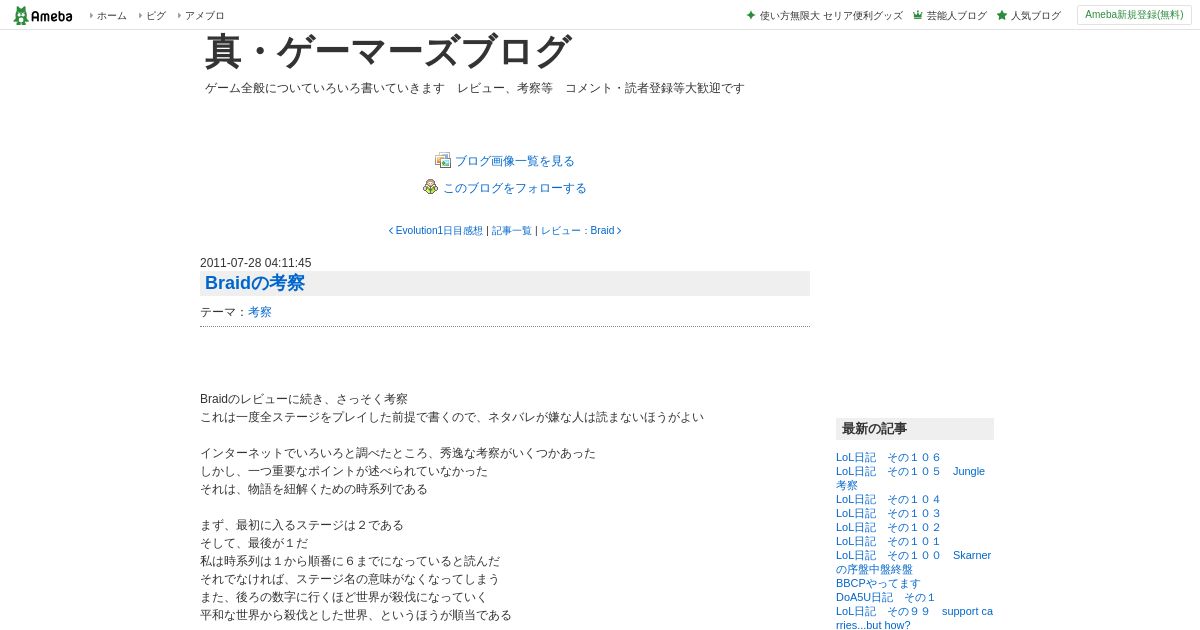The width and height of the screenshot is (1200, 630).
Task: Click the star icon beside 人気ブログ
Action: coord(1002,15)
